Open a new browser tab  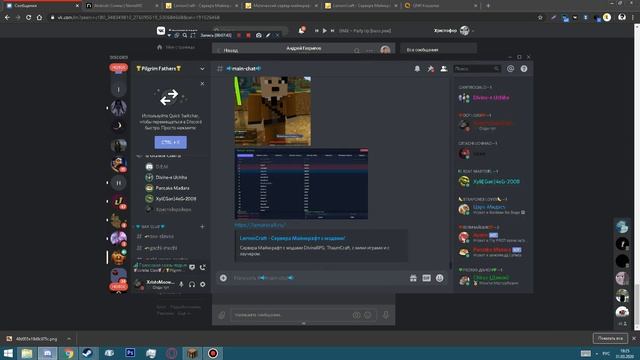[488, 6]
